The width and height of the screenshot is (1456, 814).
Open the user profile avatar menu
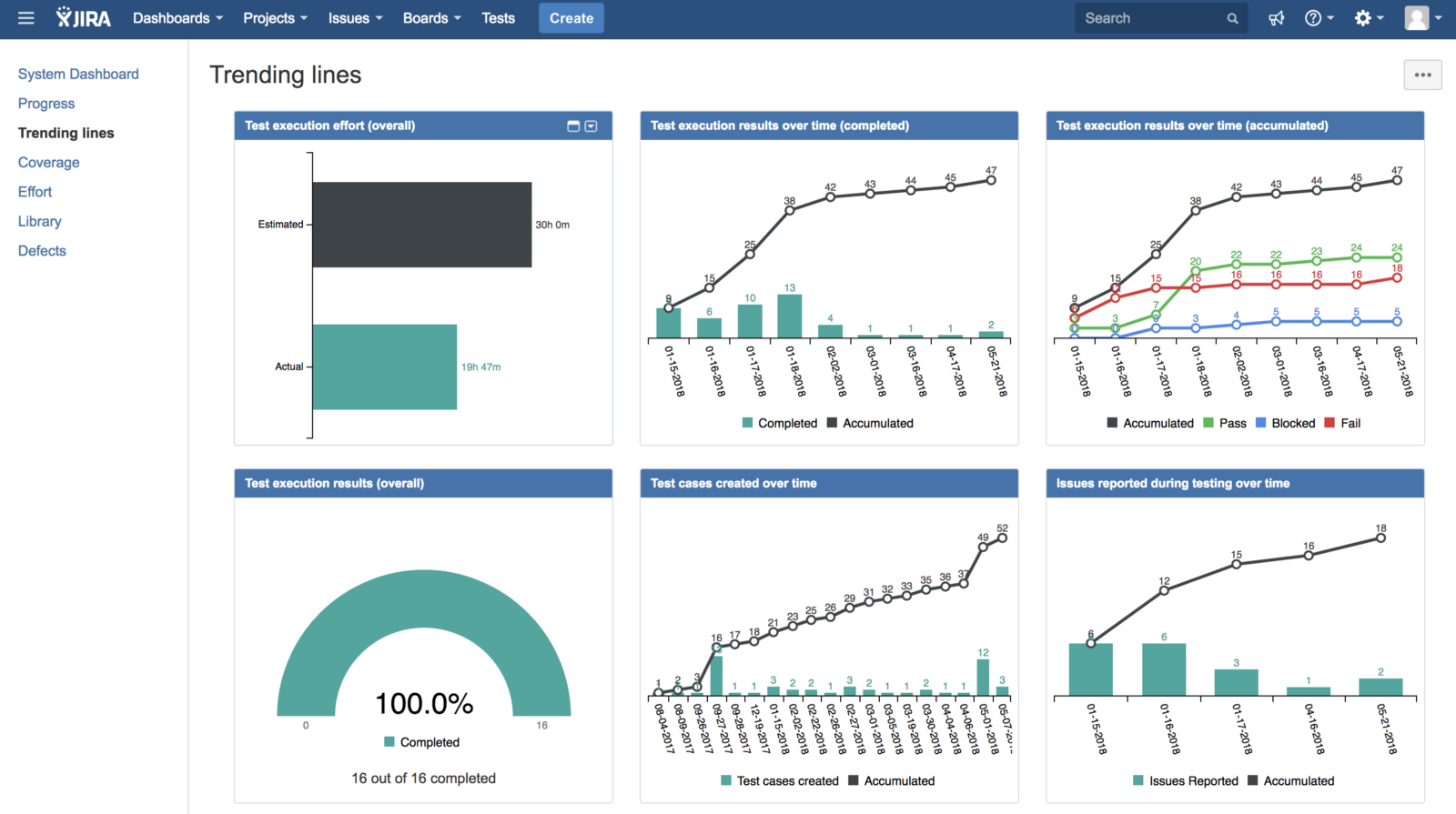(1423, 18)
